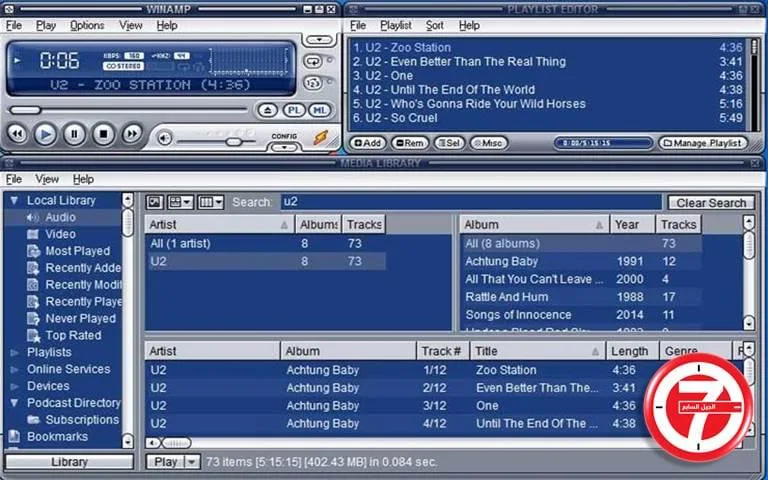
Task: Sort albums by the Year column header
Action: [x=632, y=225]
